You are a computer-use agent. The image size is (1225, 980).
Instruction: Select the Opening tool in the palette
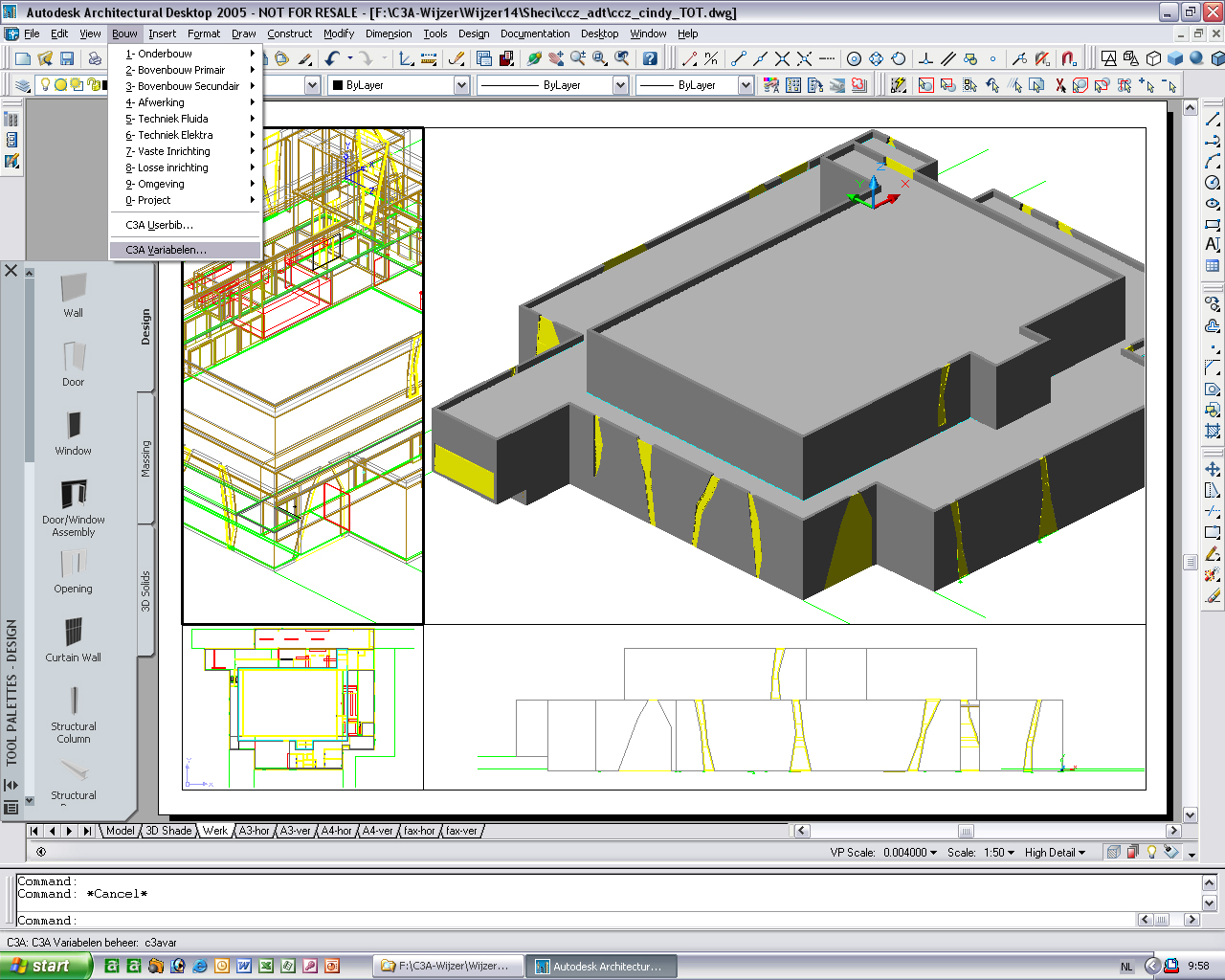click(73, 570)
